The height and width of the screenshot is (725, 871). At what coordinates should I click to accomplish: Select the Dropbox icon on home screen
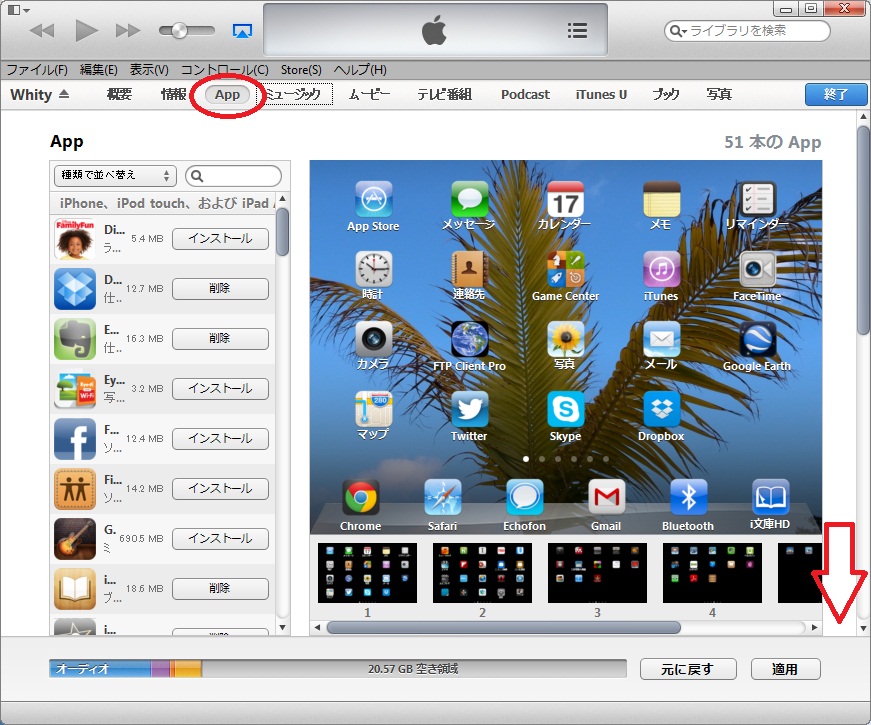point(661,409)
